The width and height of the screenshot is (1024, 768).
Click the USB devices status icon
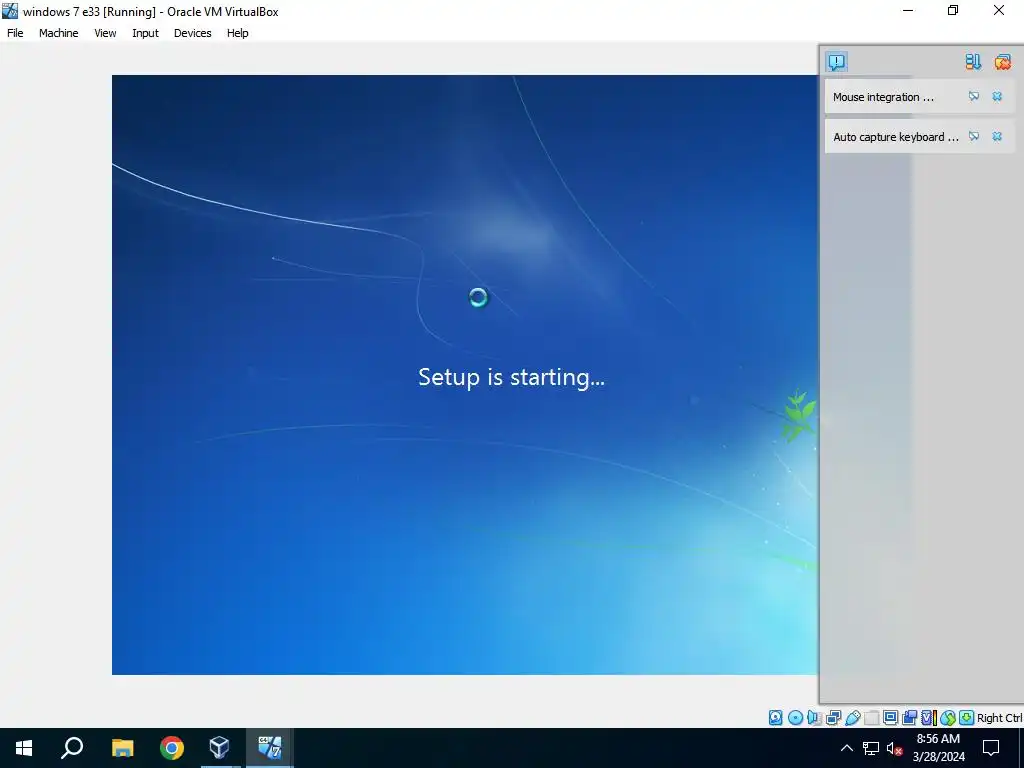[852, 718]
